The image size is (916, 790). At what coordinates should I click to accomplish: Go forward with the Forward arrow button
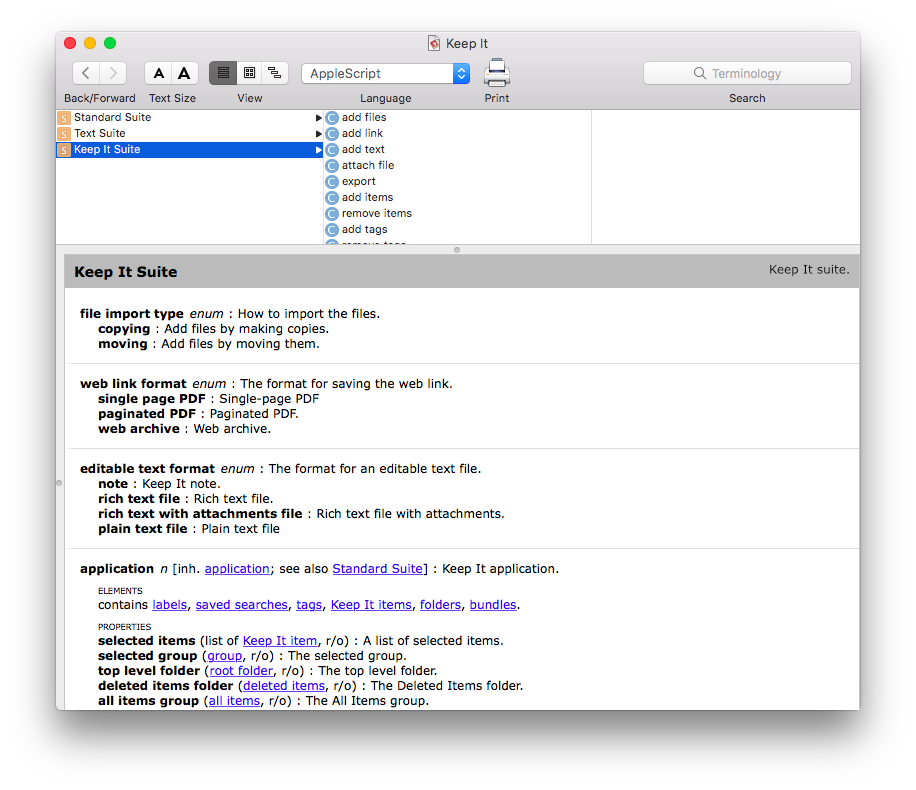(113, 73)
